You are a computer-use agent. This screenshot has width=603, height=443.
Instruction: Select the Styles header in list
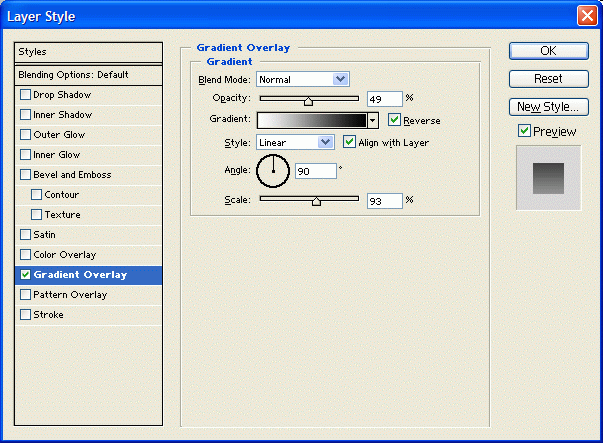[88, 52]
